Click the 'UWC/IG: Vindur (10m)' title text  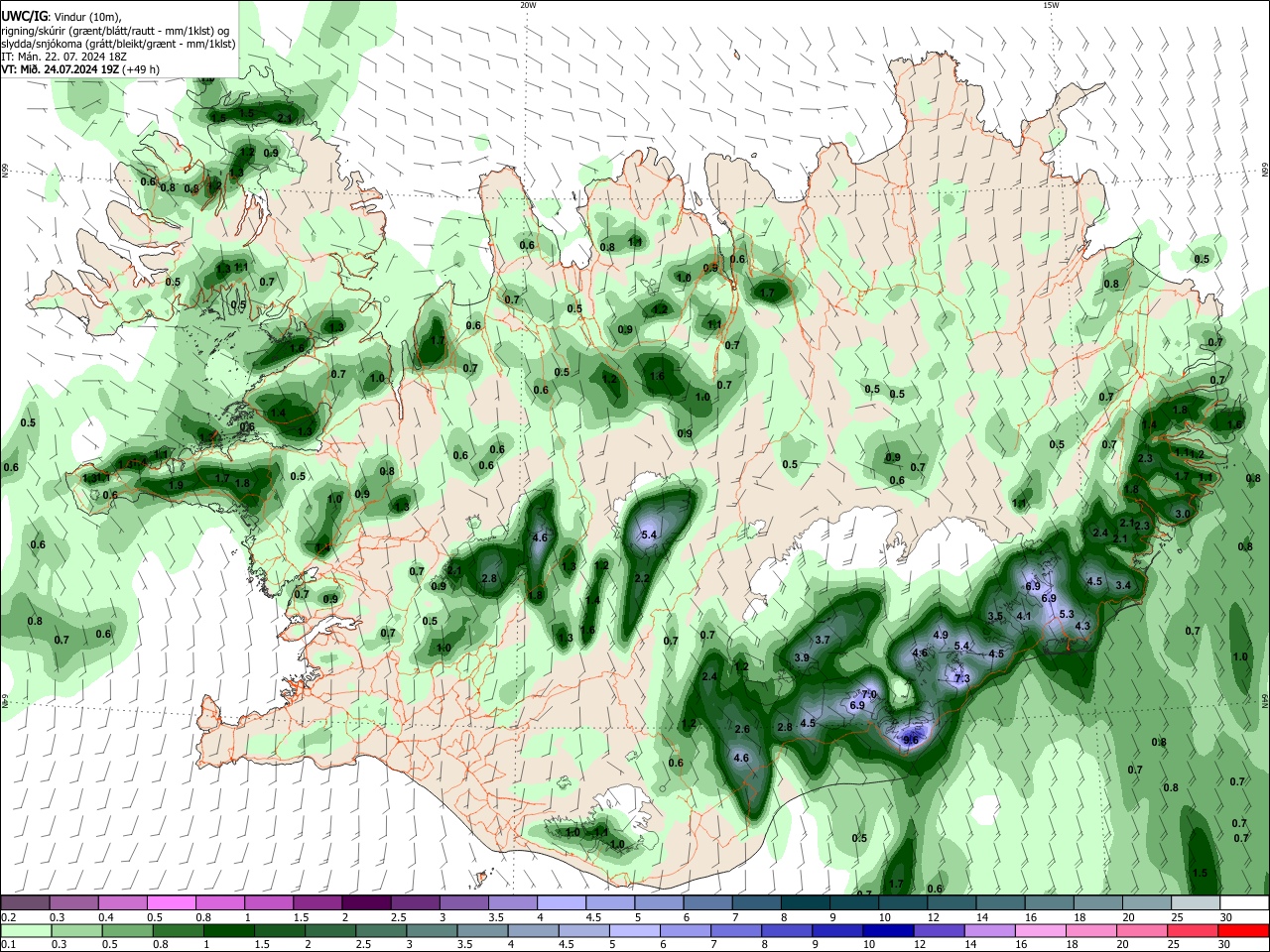pyautogui.click(x=62, y=16)
